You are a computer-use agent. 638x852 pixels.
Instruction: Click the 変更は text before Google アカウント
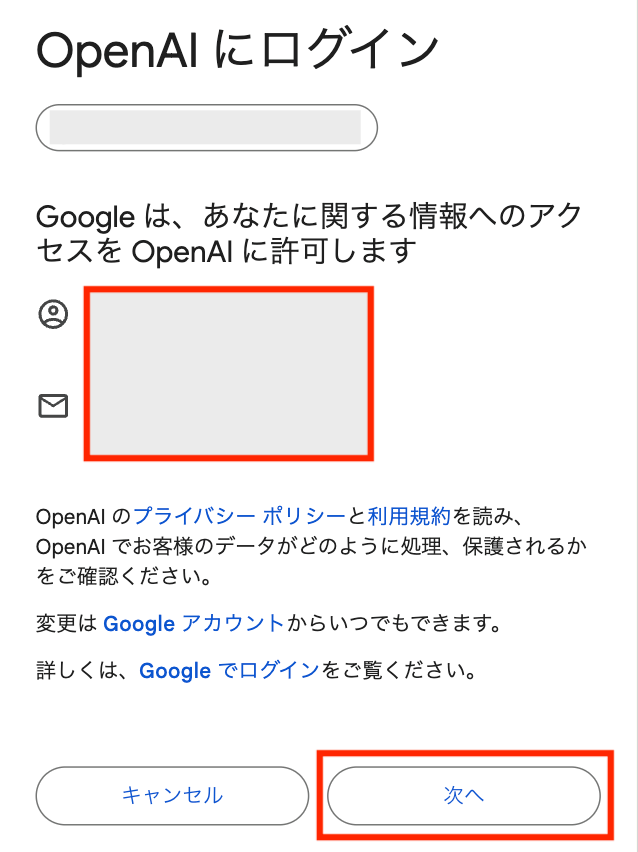(67, 624)
